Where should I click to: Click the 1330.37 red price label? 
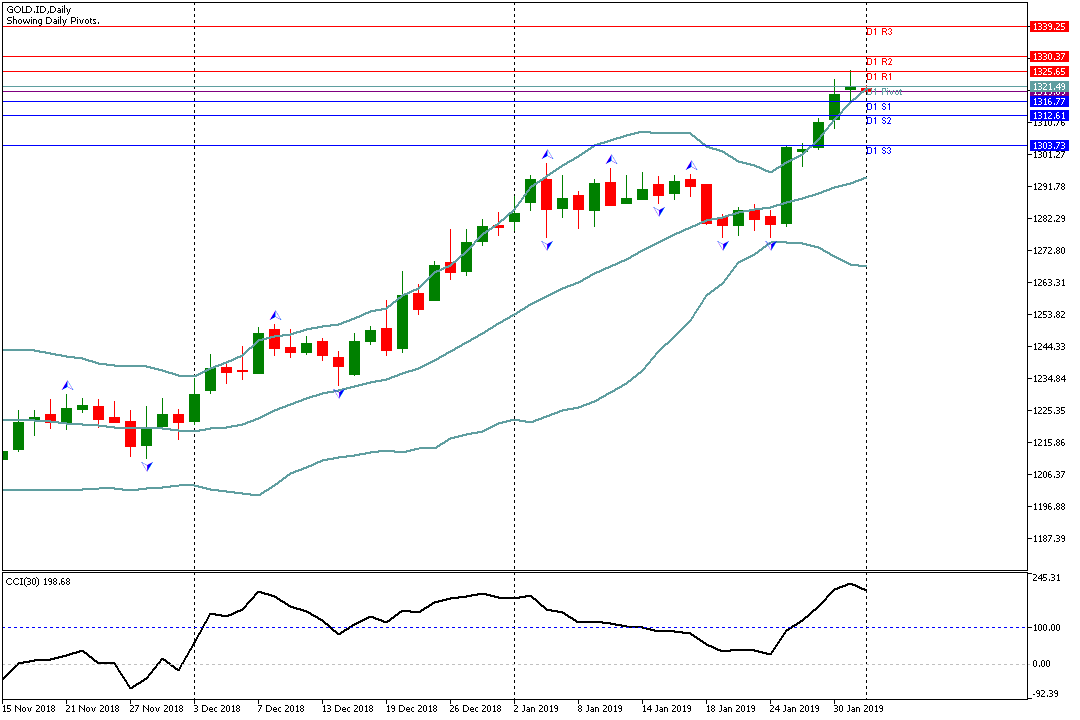(x=1049, y=57)
